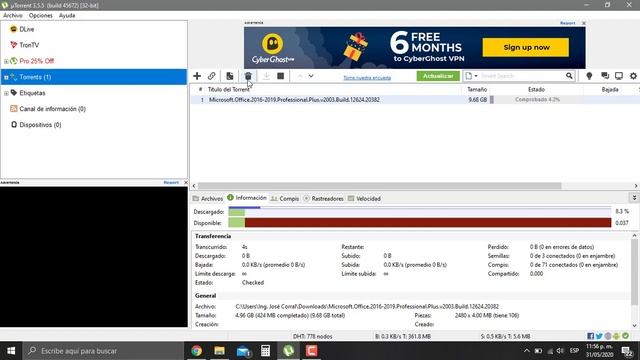Switch to the Información tab
The width and height of the screenshot is (640, 360).
tap(247, 198)
